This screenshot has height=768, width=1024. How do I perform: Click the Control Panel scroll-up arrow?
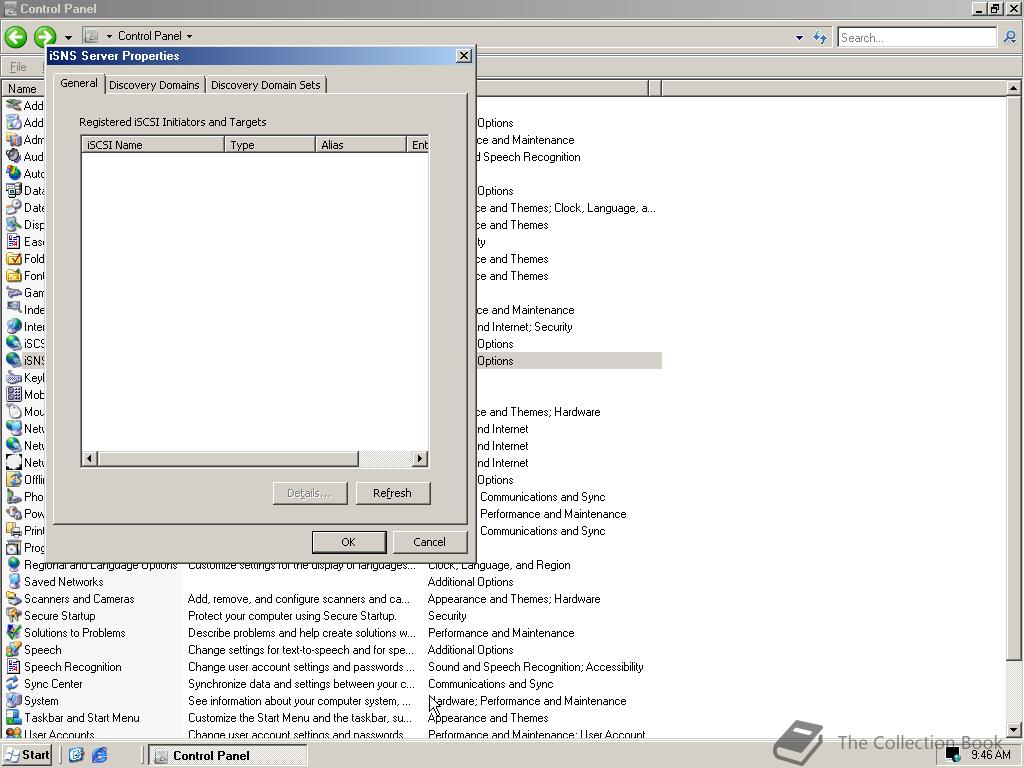click(1013, 88)
